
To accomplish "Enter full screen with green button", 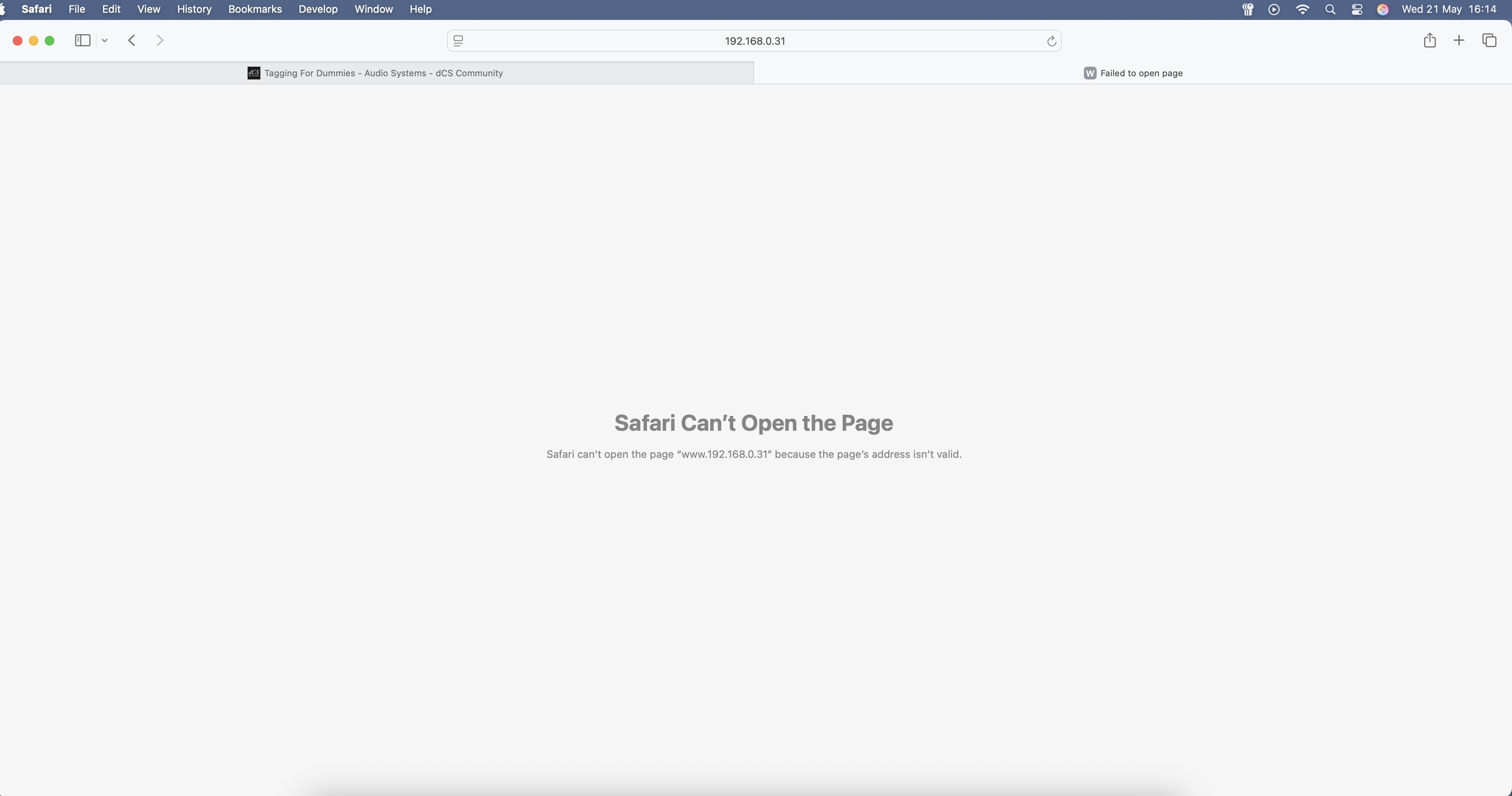I will pos(50,40).
